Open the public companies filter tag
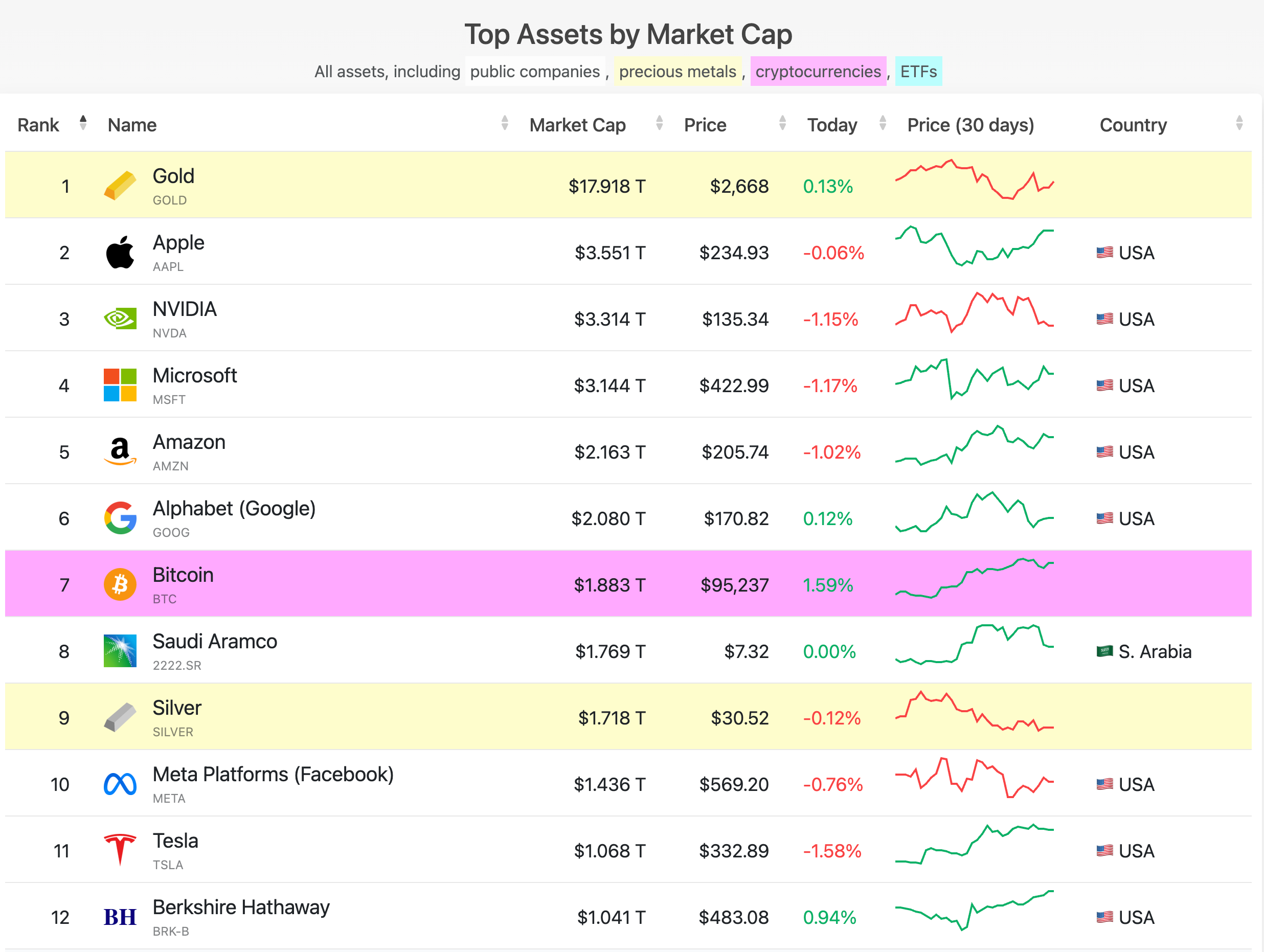 (535, 72)
